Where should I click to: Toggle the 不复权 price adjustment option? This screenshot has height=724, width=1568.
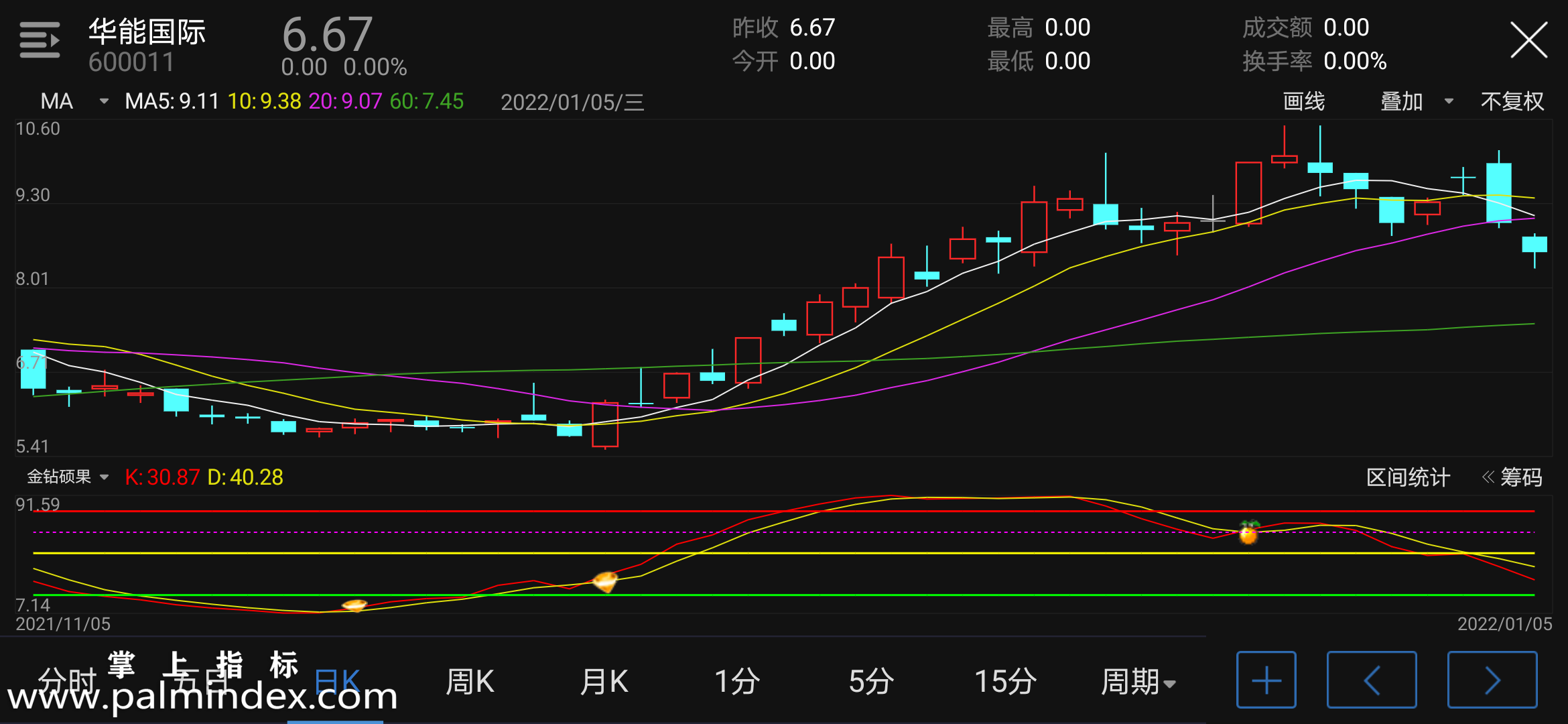(1512, 101)
